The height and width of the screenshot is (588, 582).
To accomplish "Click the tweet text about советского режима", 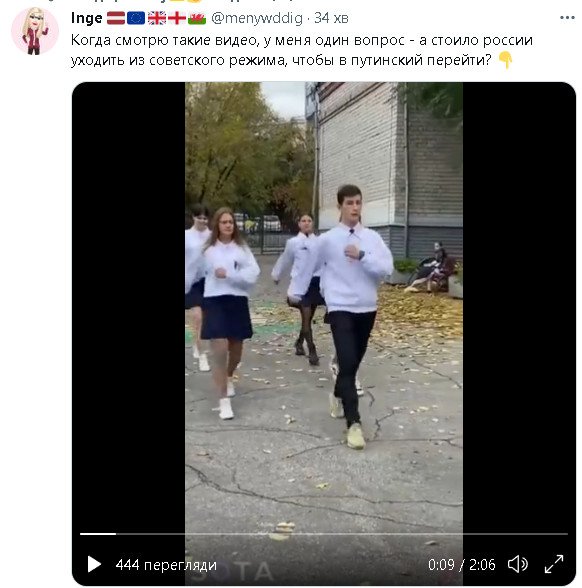I will tap(302, 50).
